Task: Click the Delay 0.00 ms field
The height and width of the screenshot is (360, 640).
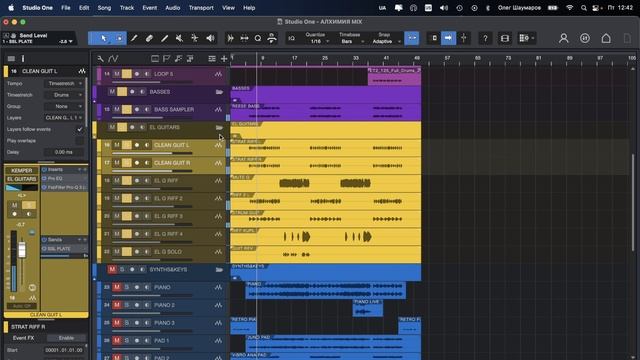Action: coord(64,152)
